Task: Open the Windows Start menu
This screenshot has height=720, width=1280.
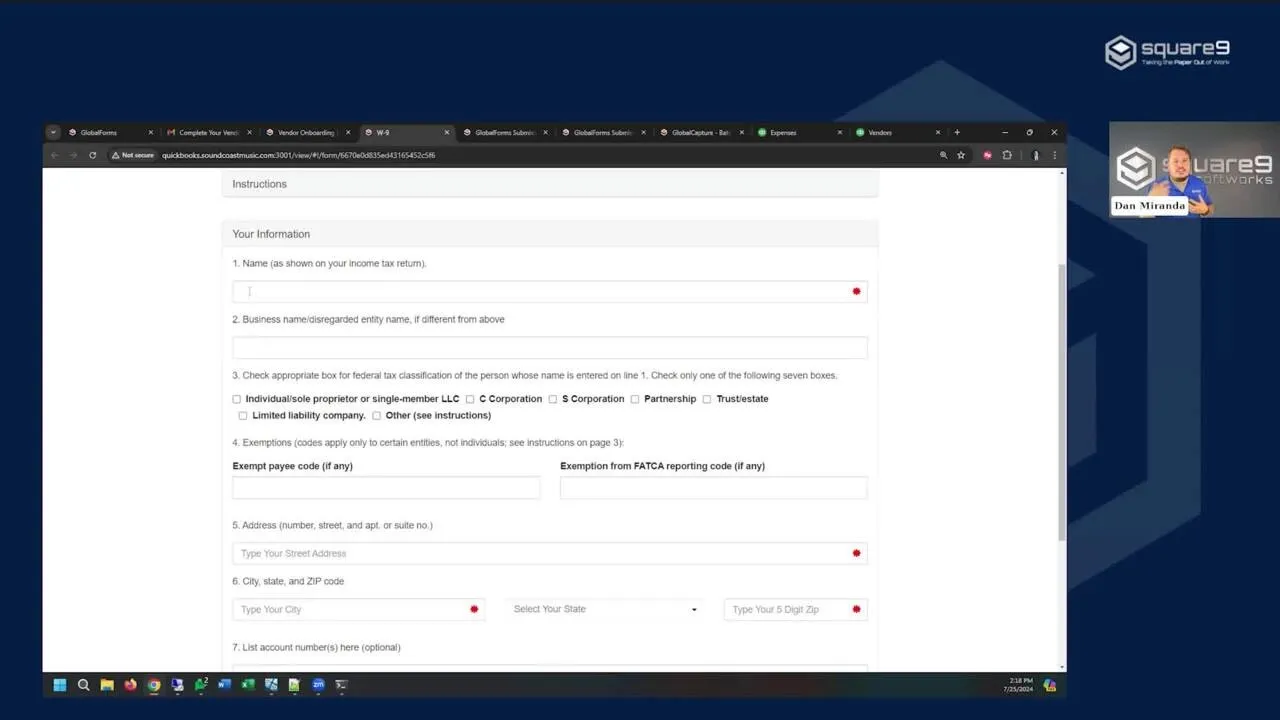Action: click(59, 685)
